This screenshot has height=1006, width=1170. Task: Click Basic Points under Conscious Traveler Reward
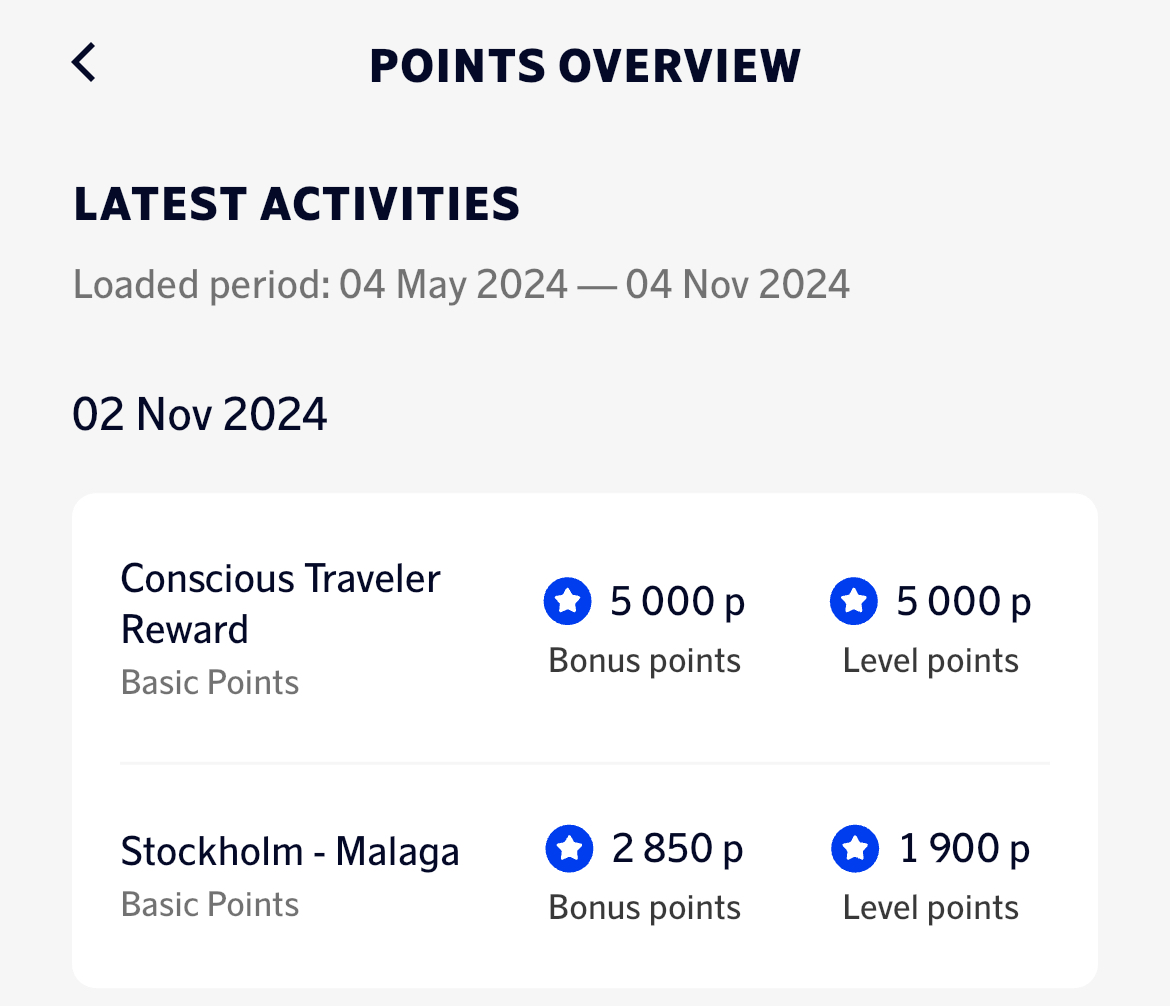click(210, 683)
